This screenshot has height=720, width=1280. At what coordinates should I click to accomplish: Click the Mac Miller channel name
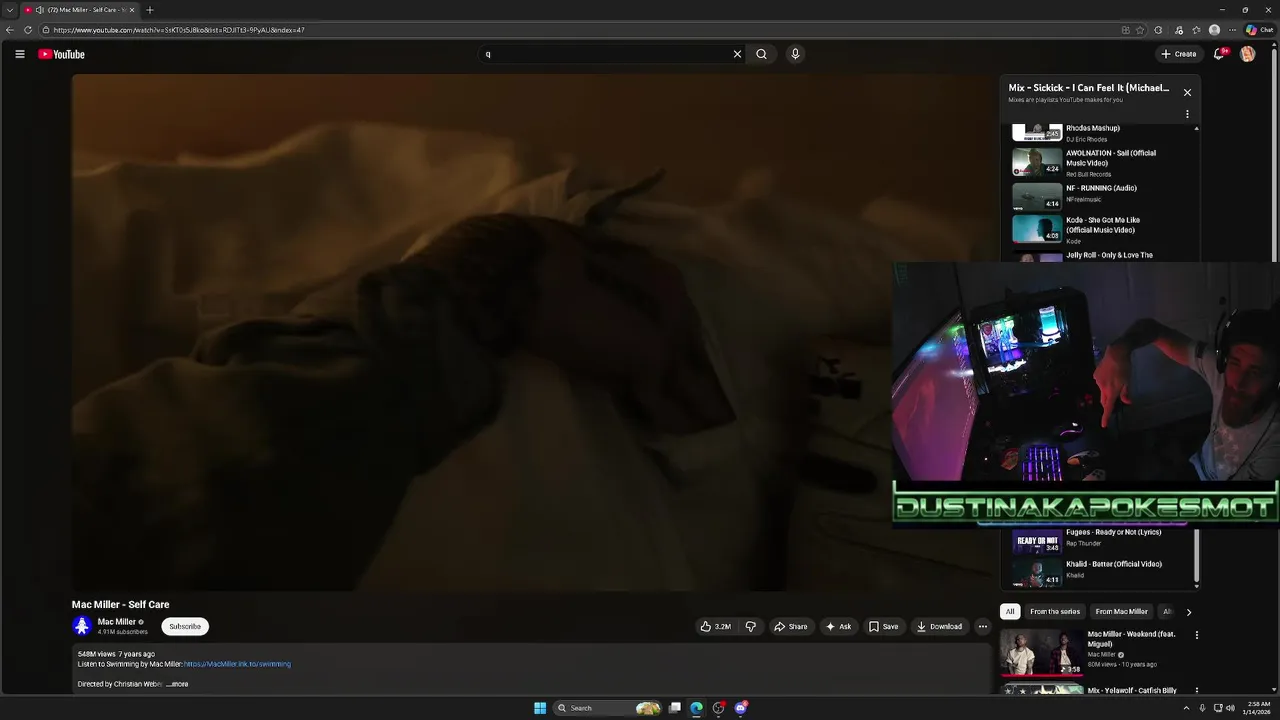coord(116,622)
